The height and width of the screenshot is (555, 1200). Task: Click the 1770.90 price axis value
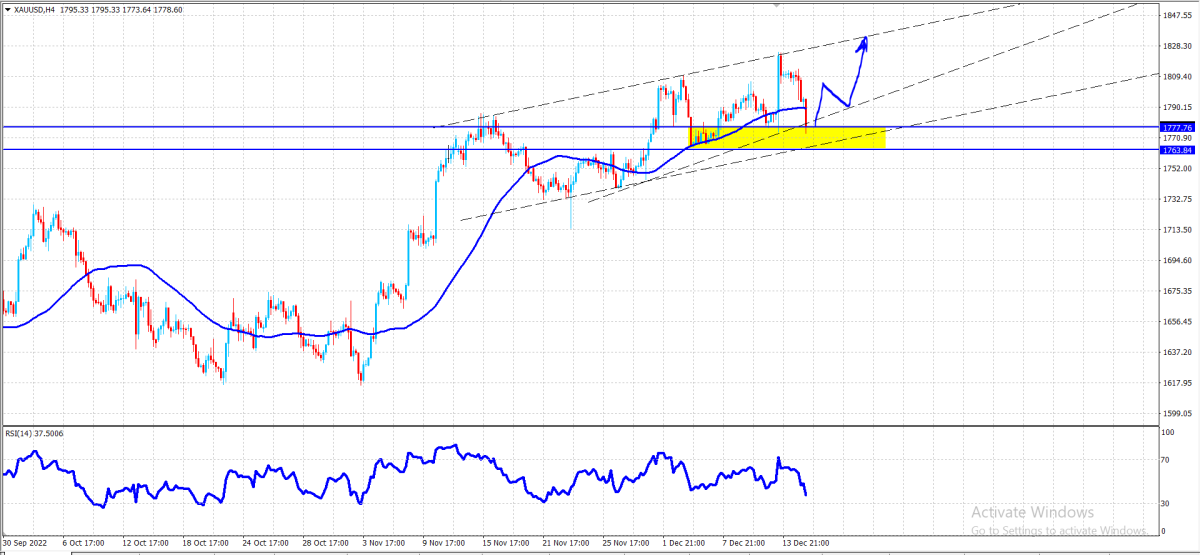click(1177, 138)
